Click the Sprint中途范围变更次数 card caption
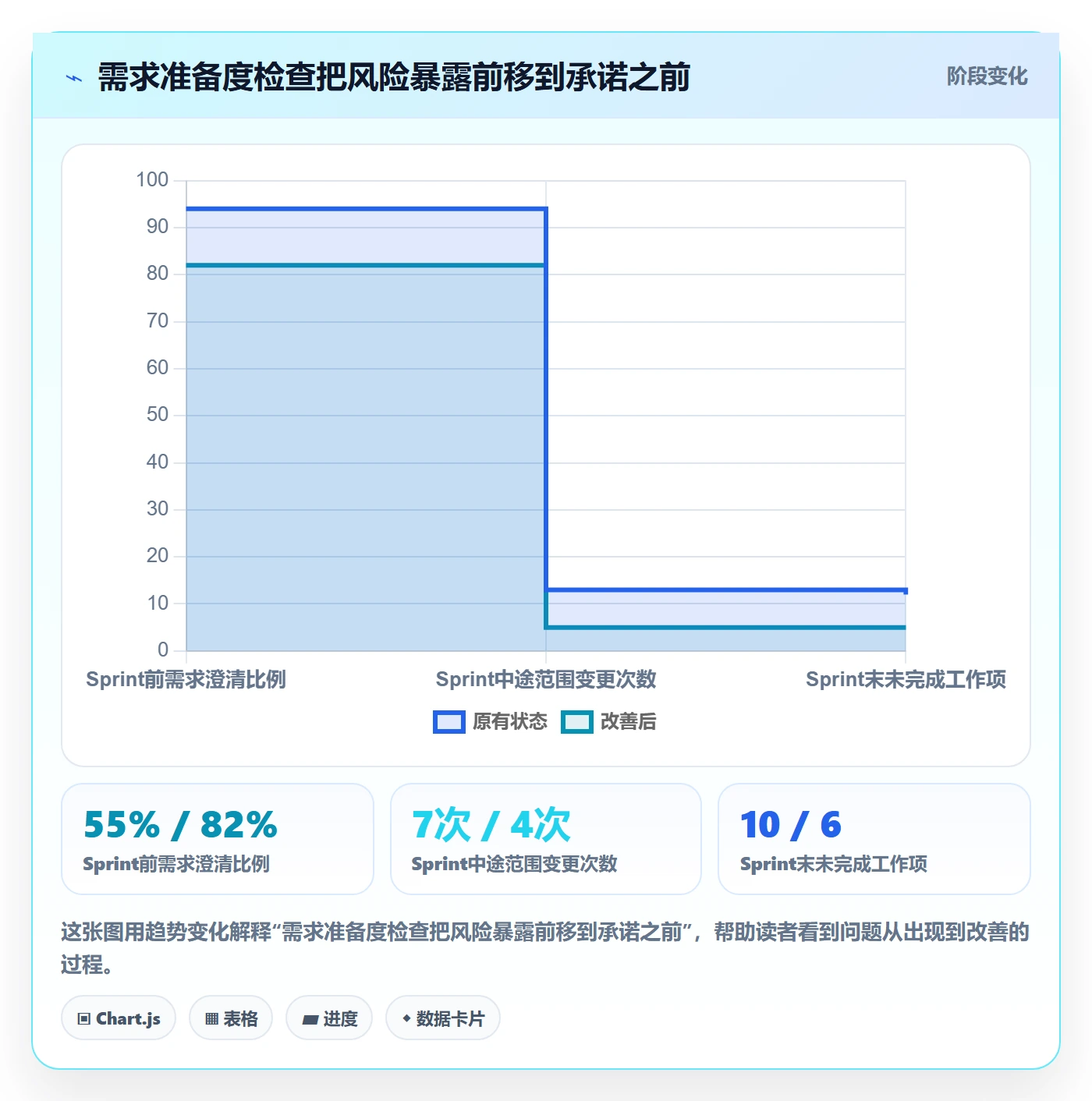 [514, 864]
